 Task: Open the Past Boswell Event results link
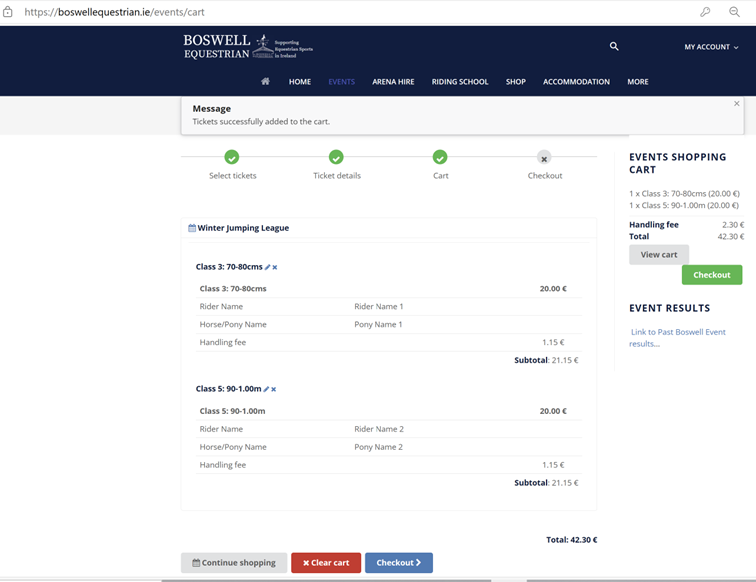tap(677, 338)
